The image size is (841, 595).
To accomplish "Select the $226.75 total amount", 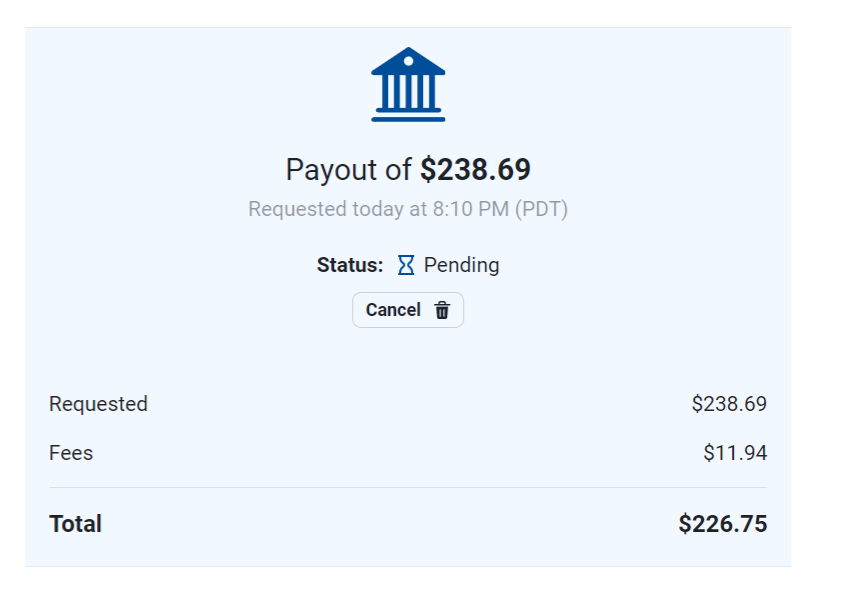I will (722, 524).
